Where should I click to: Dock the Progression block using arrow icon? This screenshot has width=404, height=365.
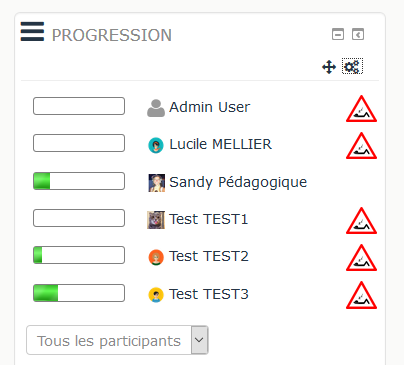(x=358, y=34)
